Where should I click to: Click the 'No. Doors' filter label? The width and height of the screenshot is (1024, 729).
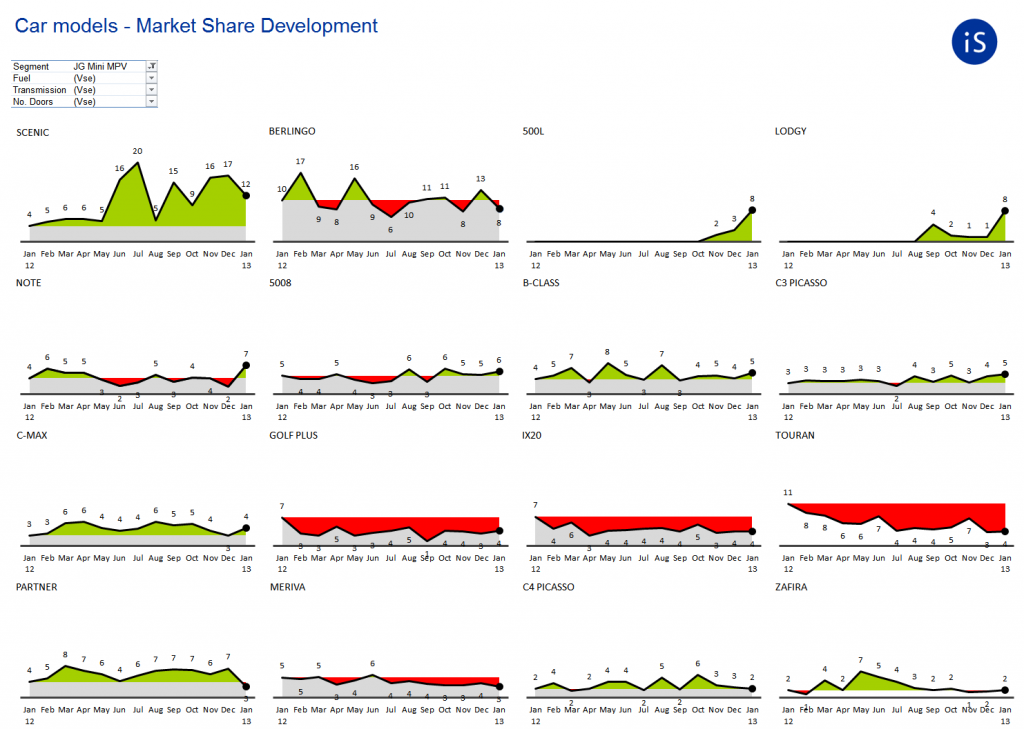(32, 102)
